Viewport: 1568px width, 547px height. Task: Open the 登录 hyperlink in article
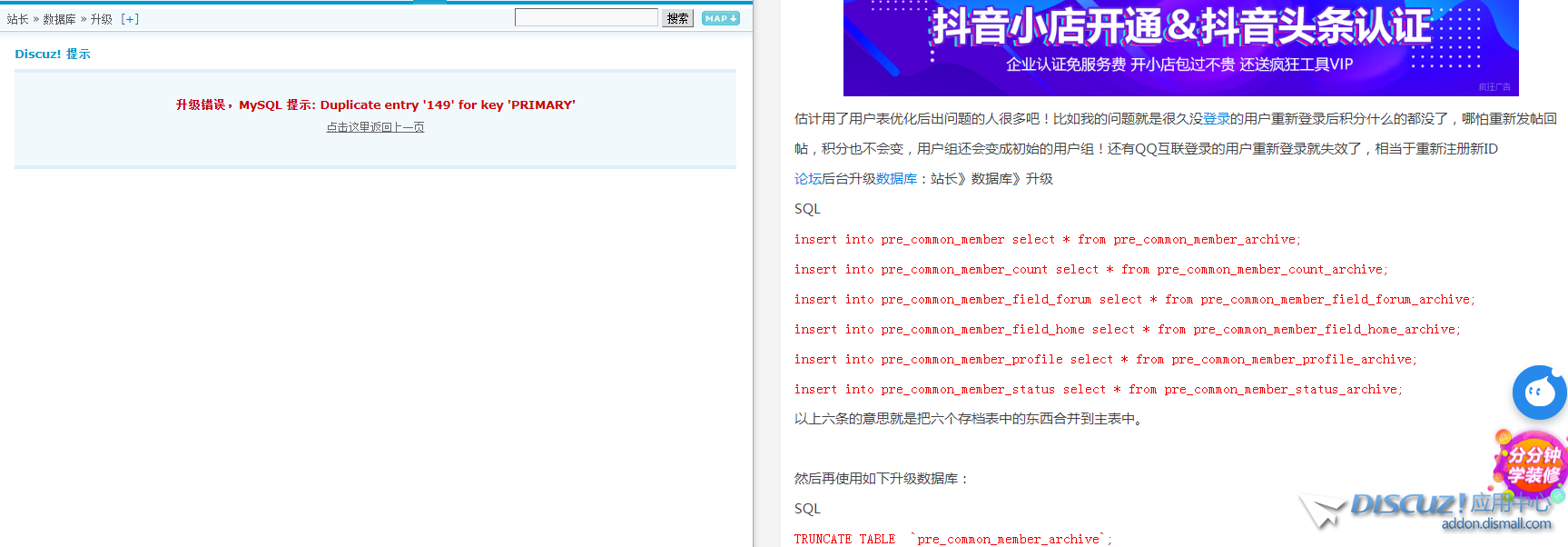click(1217, 119)
